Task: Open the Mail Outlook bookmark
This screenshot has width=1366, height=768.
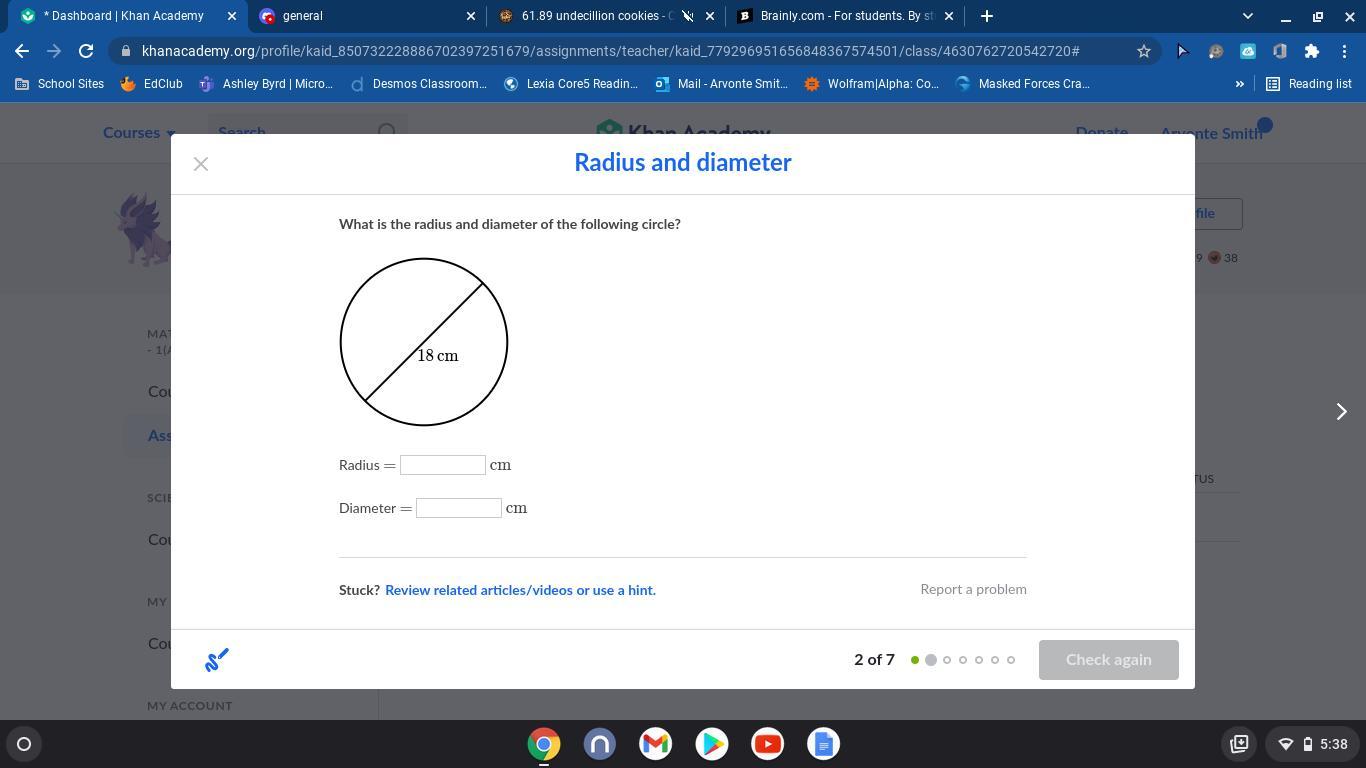Action: pyautogui.click(x=721, y=84)
